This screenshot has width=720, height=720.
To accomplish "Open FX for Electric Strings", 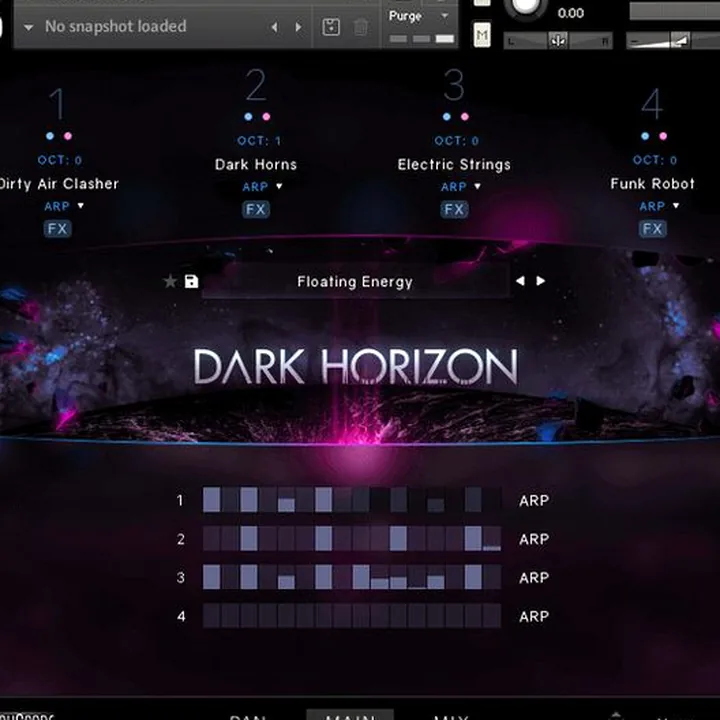I will [454, 209].
